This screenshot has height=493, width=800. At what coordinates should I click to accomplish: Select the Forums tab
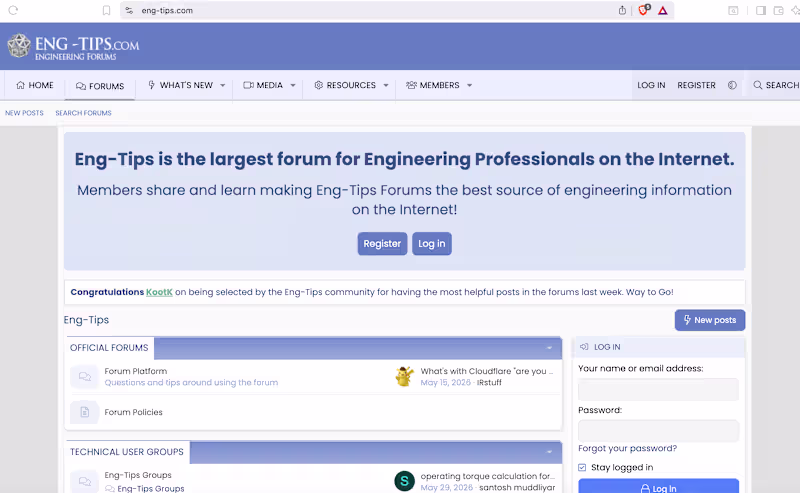click(100, 86)
